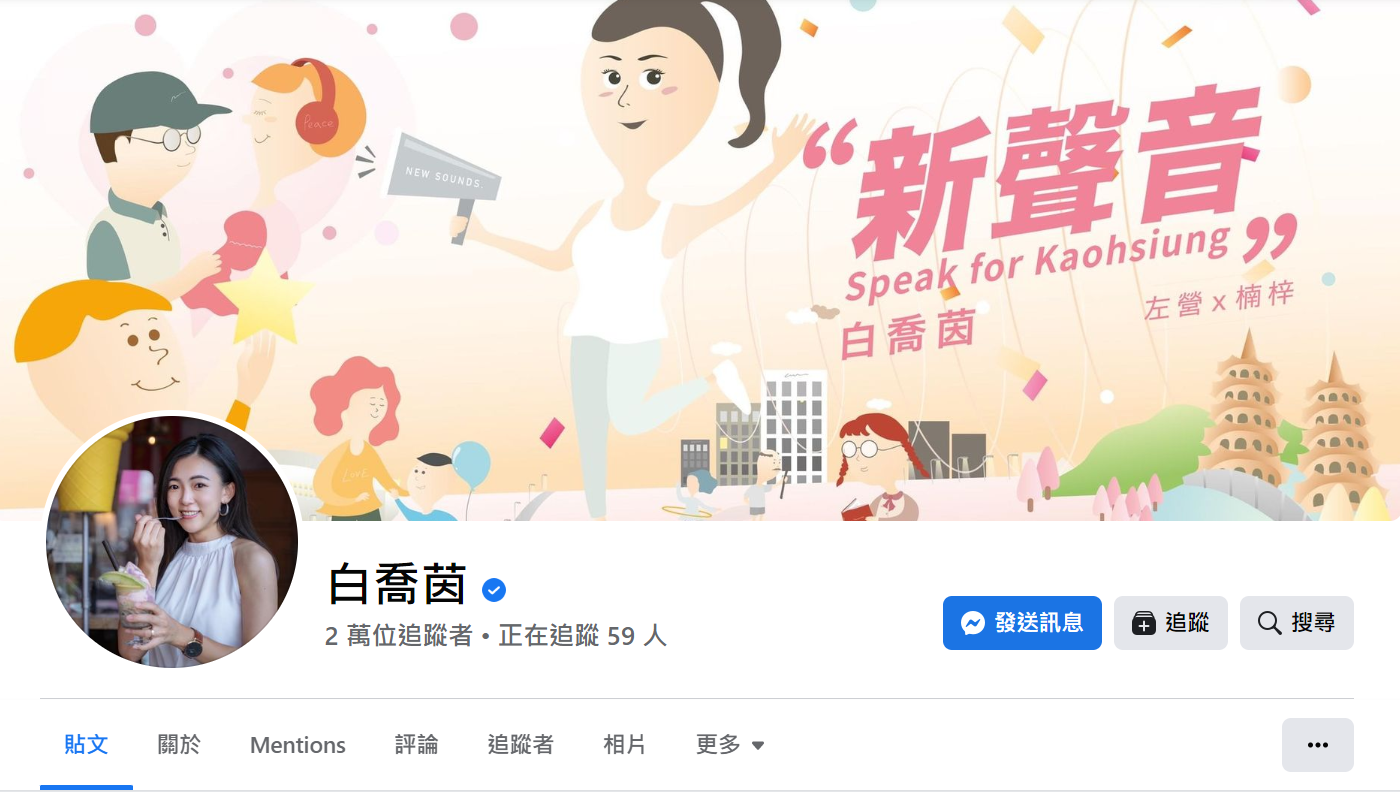Select the Mentions tab

pos(298,745)
